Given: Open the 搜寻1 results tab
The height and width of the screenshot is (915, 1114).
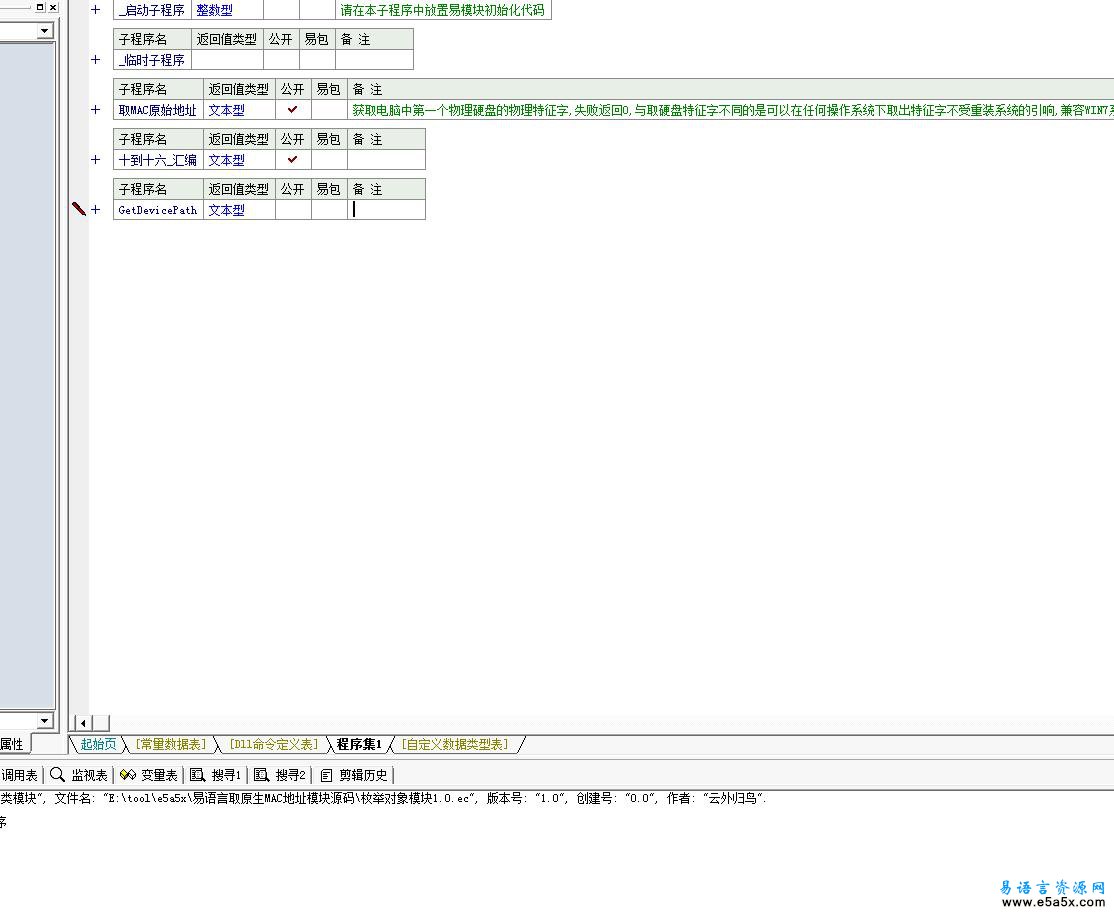Looking at the screenshot, I should coord(216,775).
